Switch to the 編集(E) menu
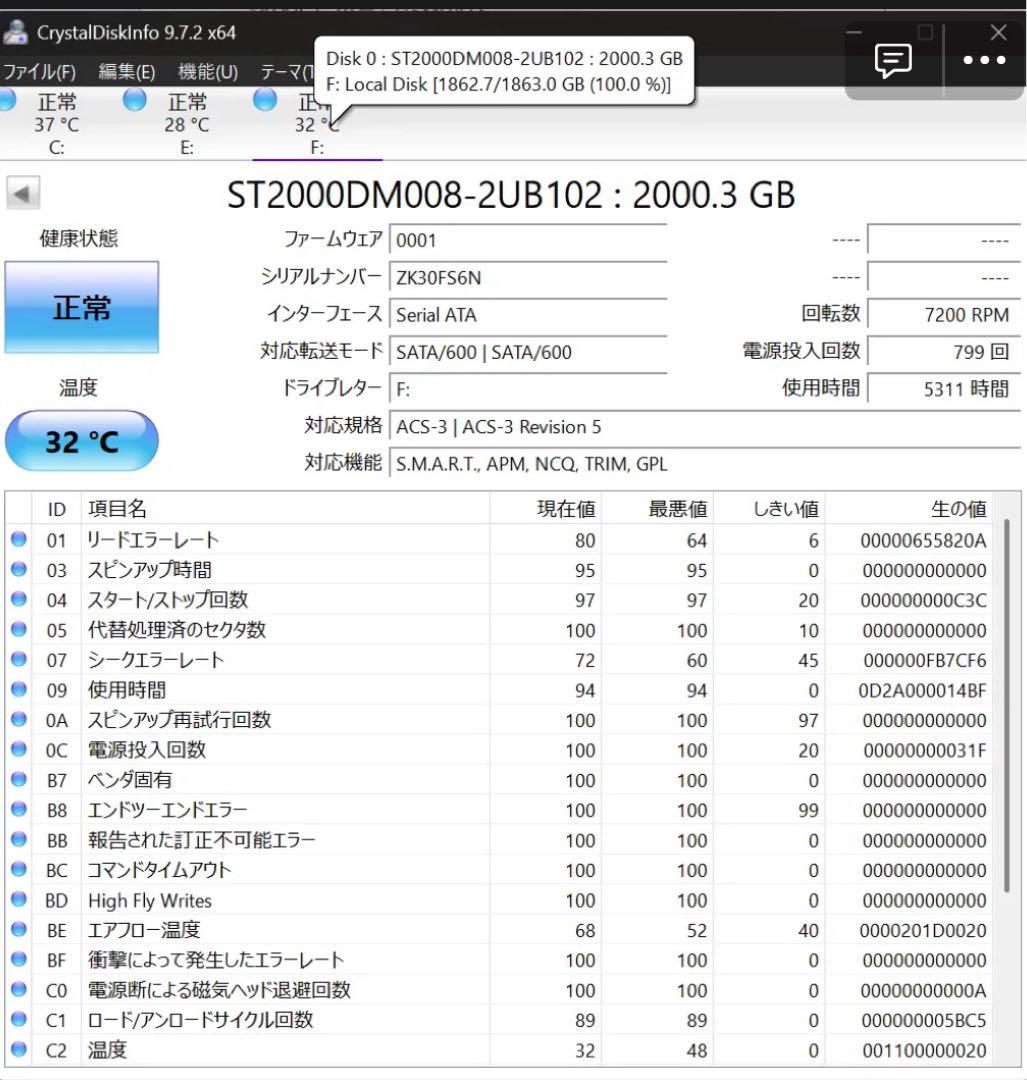Screen dimensions: 1027x1080 coord(123,71)
